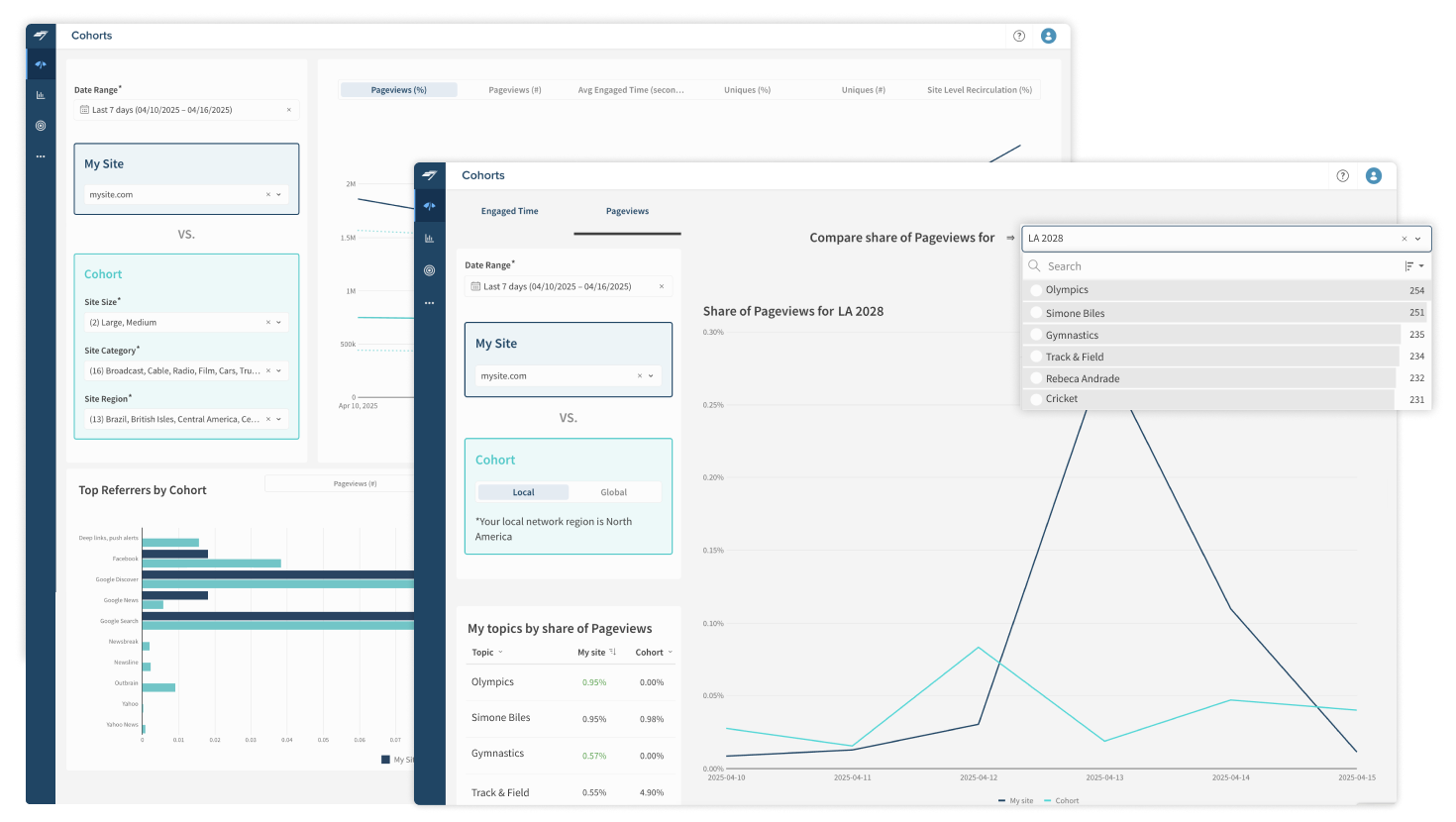The image size is (1456, 822).
Task: Open the ellipsis menu in the back window sidebar
Action: coord(41,156)
